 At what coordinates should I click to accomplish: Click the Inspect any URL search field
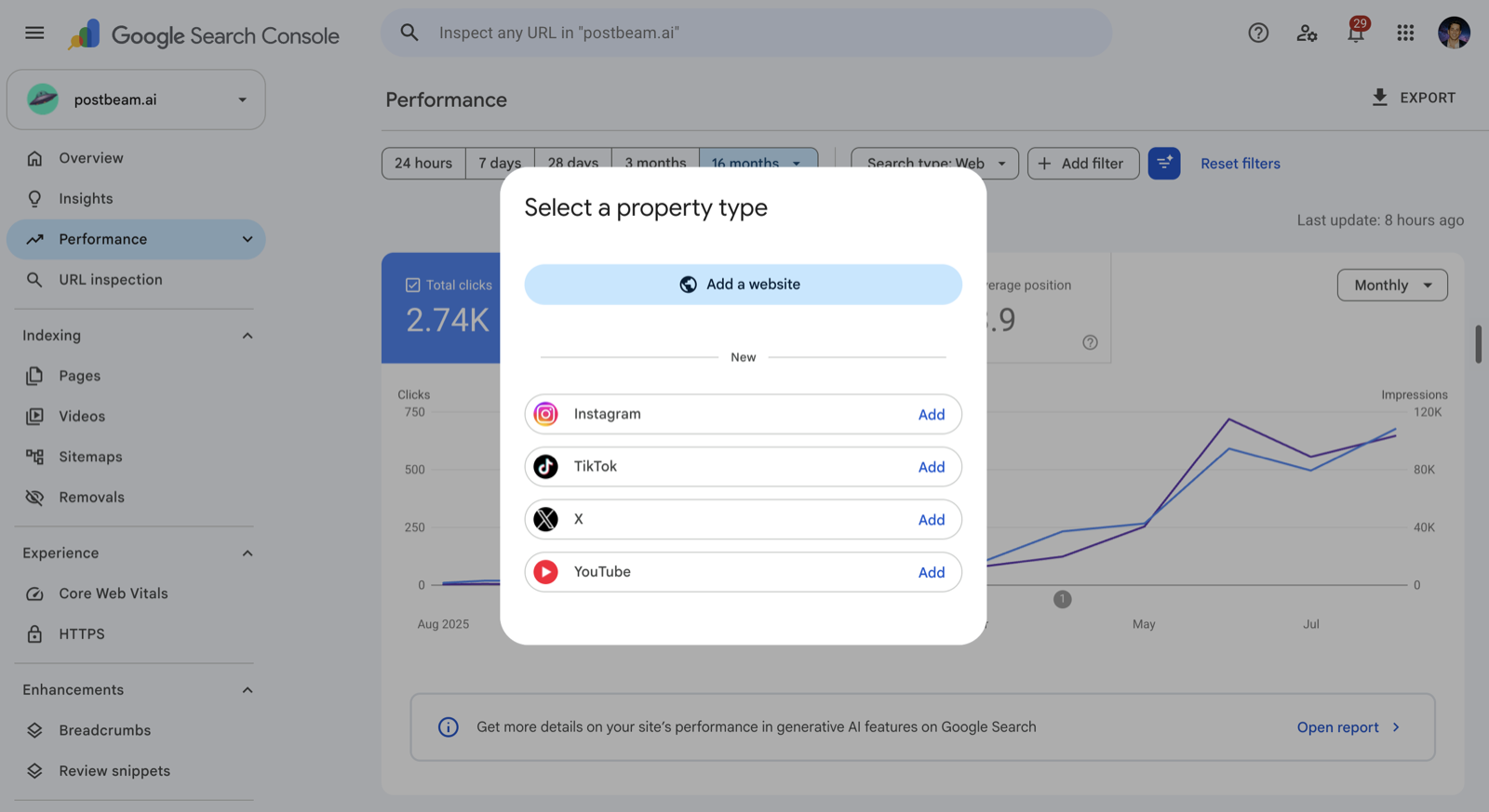746,33
